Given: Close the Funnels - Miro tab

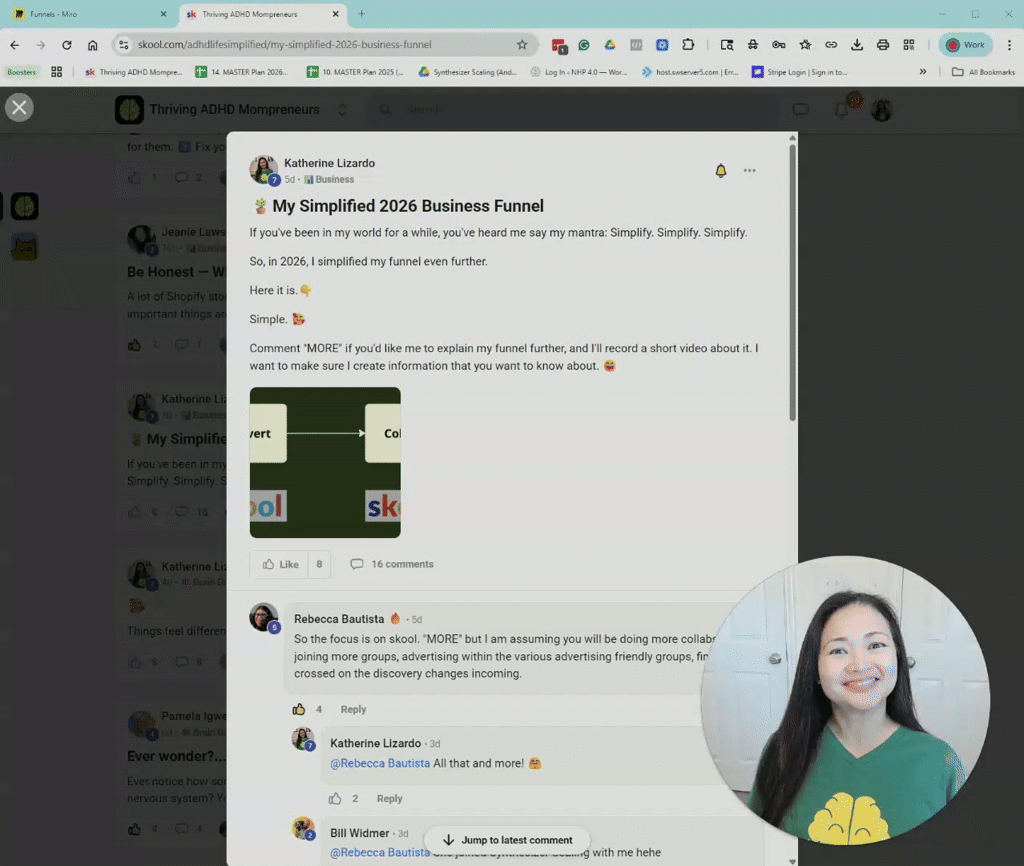Looking at the screenshot, I should pyautogui.click(x=163, y=14).
